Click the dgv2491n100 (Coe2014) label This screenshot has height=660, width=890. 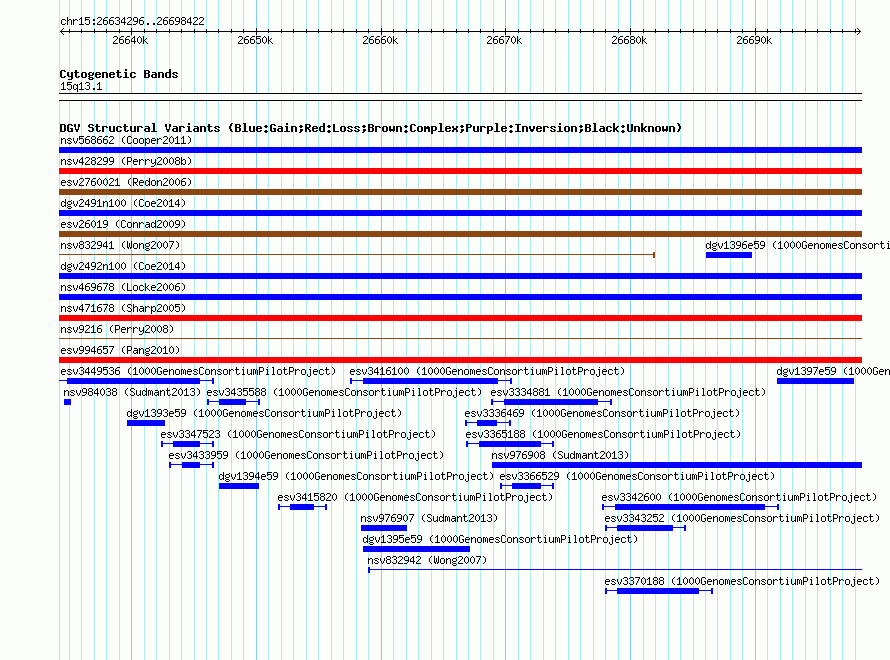[x=123, y=203]
